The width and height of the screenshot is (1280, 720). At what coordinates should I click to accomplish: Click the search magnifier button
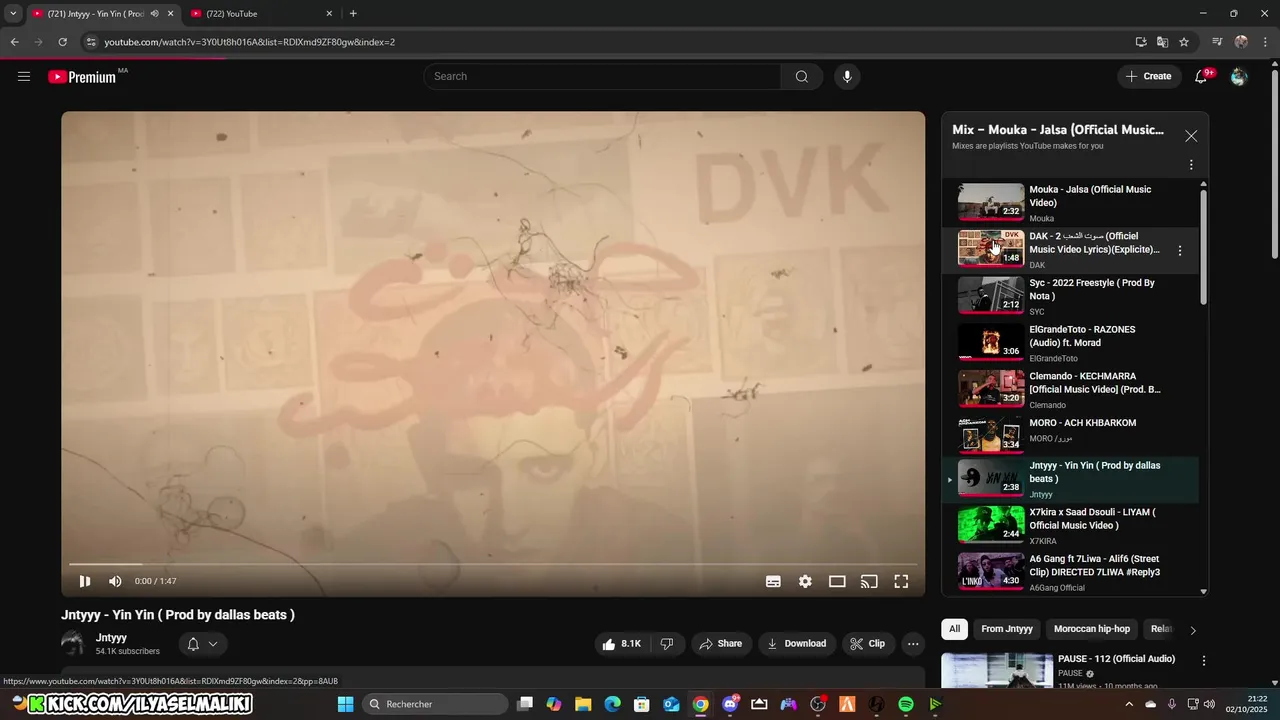801,76
